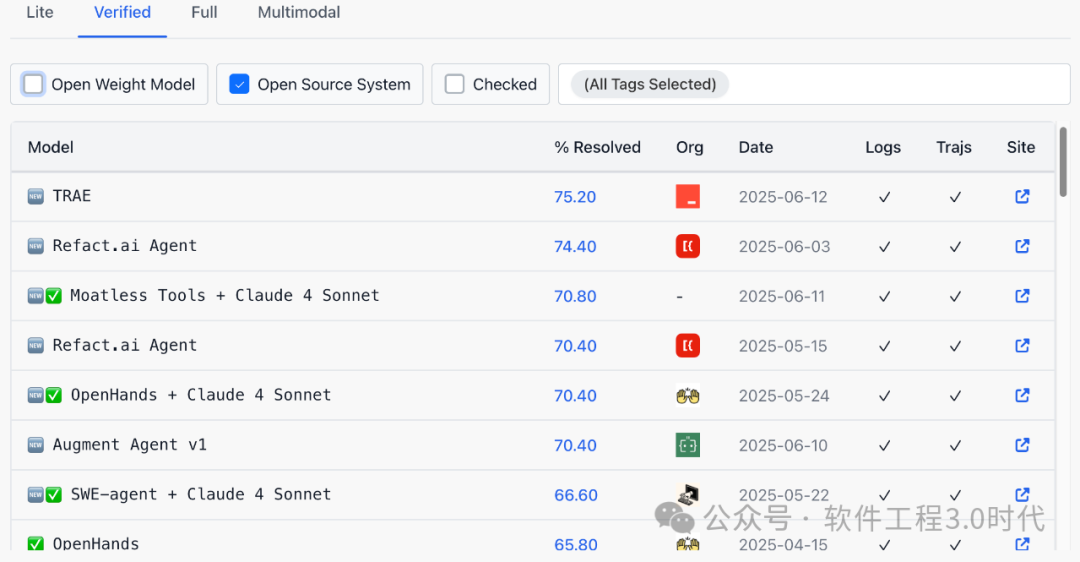The image size is (1080, 562).
Task: Open the All Tags Selected dropdown
Action: pyautogui.click(x=814, y=84)
